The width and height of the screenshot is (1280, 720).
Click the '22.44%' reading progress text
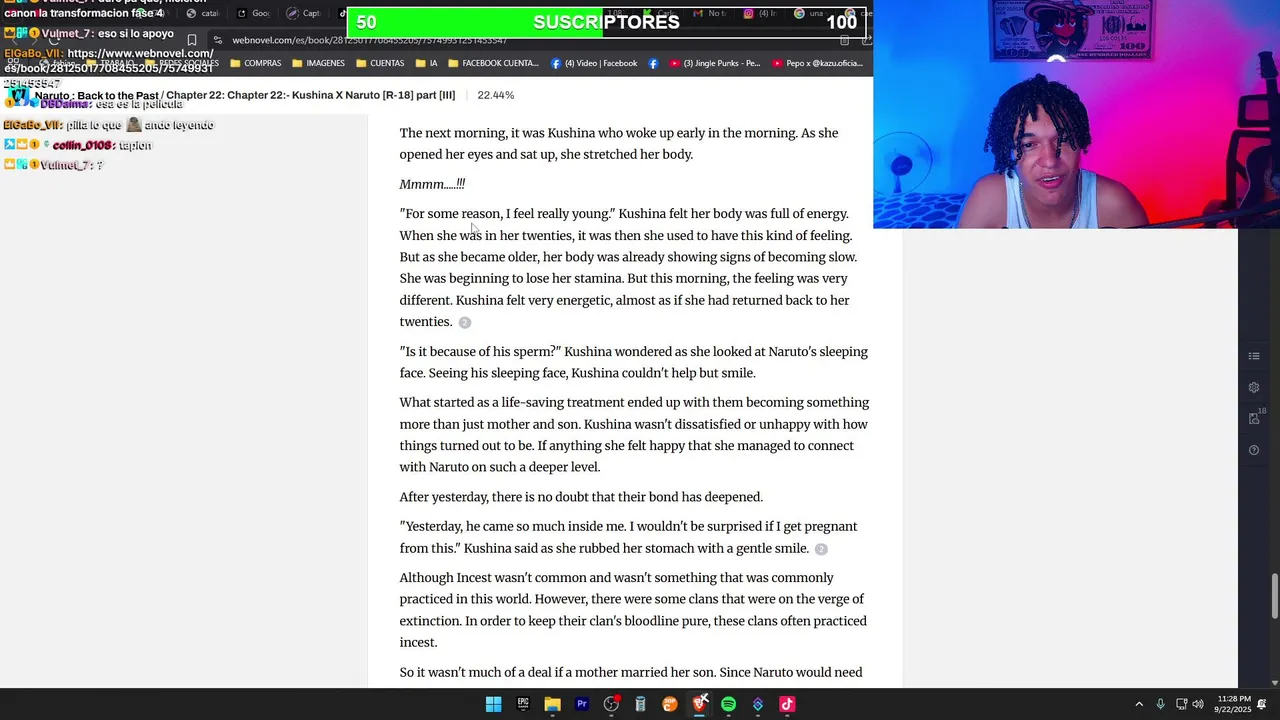pyautogui.click(x=496, y=95)
